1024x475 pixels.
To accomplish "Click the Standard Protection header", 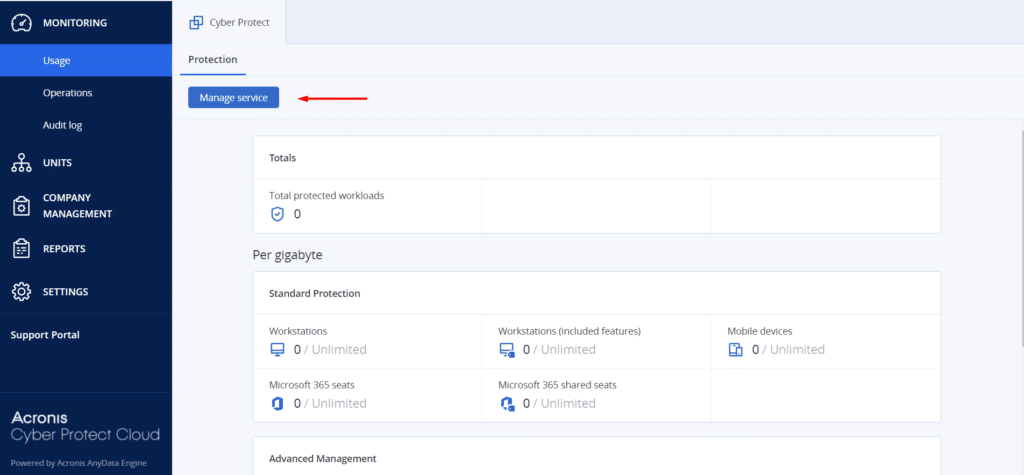I will click(x=596, y=293).
